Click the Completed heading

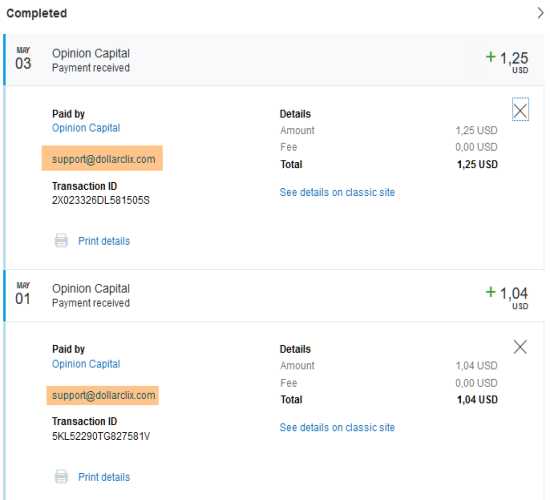pos(37,13)
